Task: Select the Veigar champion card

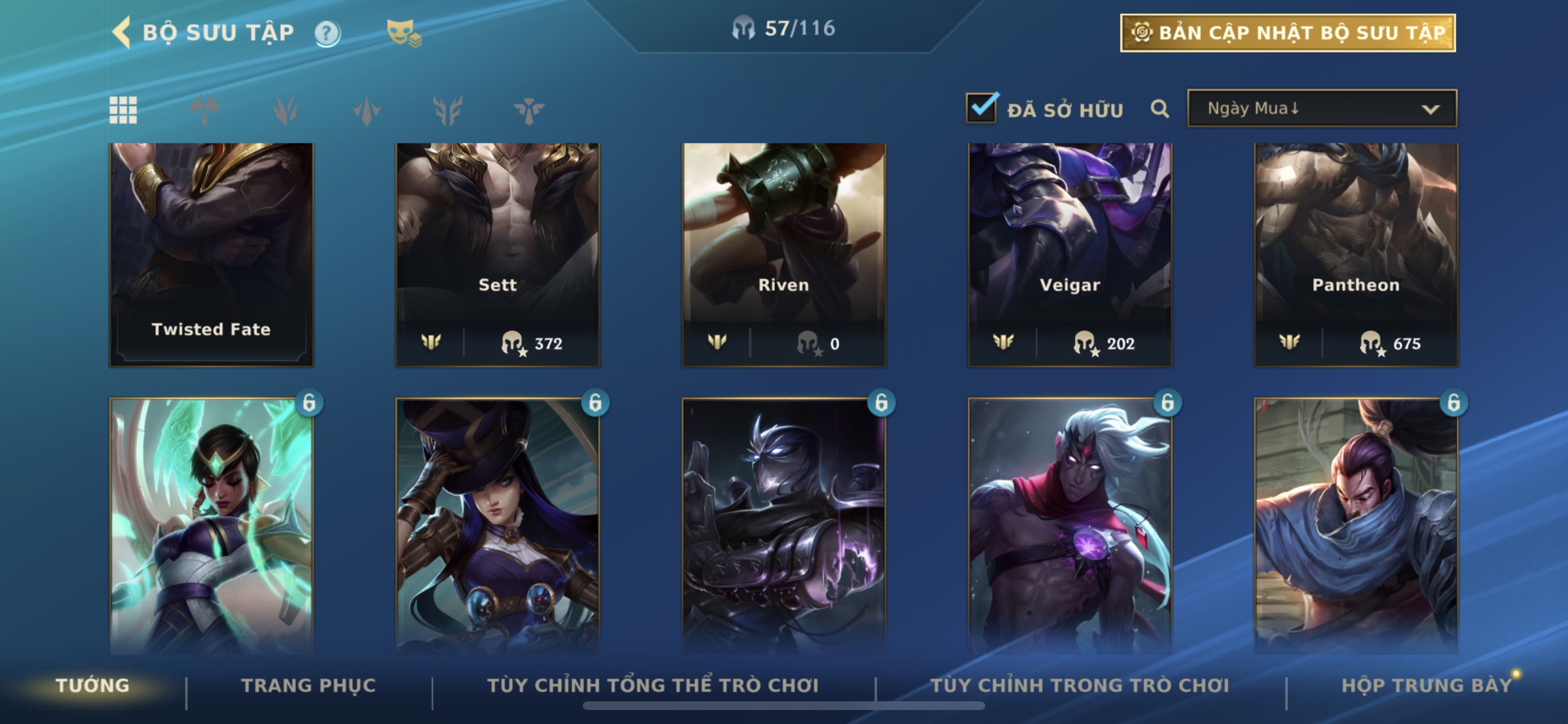Action: coord(1069,255)
